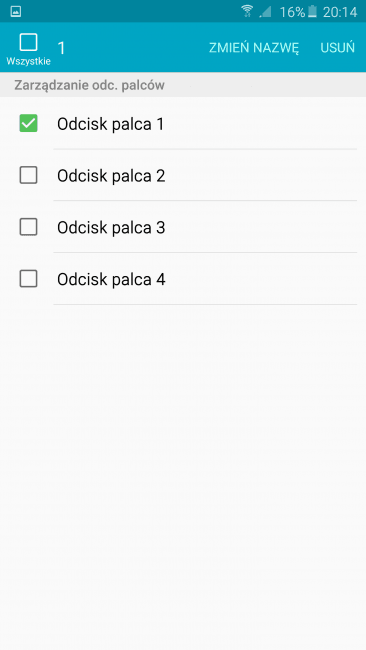The width and height of the screenshot is (366, 650).
Task: Select the Odcisk palca 1 list row
Action: [183, 124]
